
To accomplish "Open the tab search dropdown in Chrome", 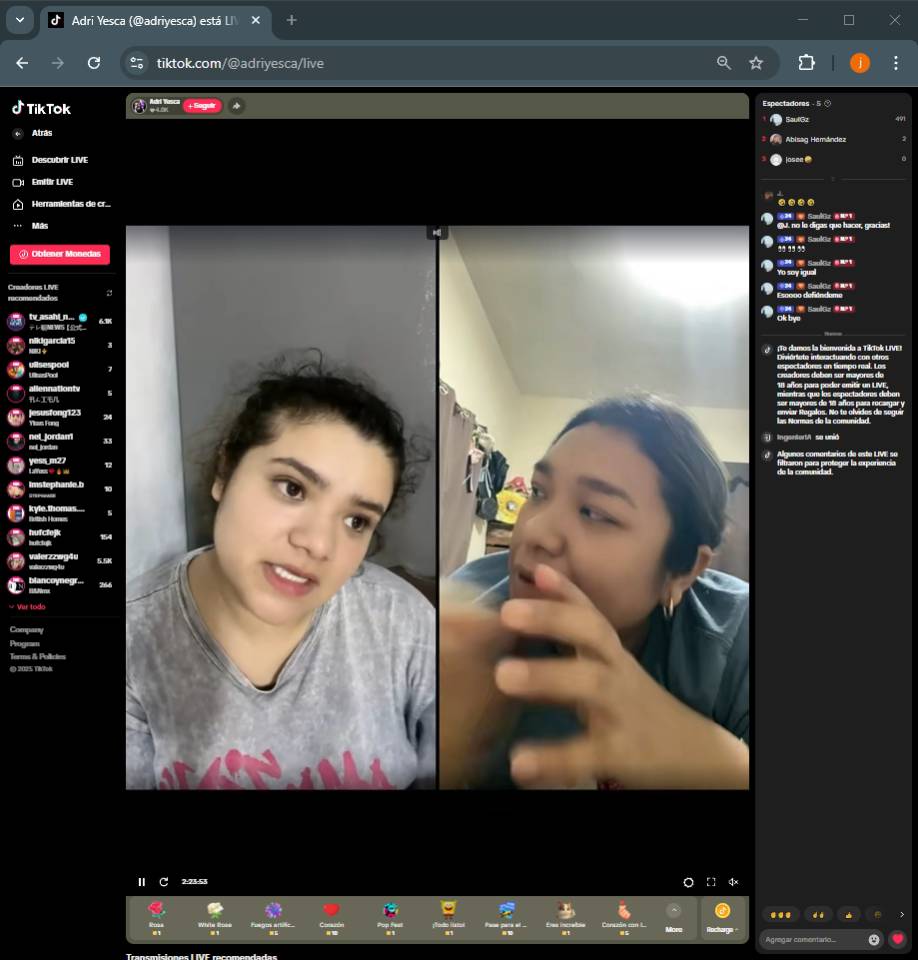I will (19, 20).
